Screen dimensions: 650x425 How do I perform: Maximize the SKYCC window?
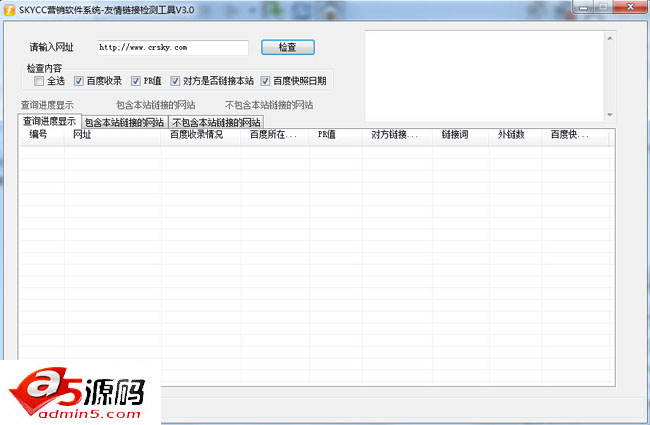(x=603, y=7)
